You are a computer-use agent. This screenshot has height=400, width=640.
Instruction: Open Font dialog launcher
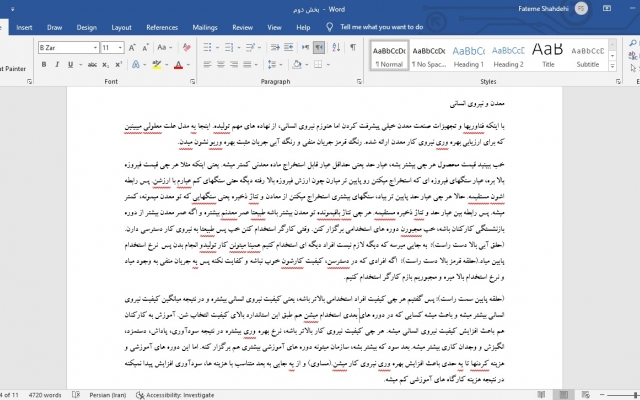[192, 82]
